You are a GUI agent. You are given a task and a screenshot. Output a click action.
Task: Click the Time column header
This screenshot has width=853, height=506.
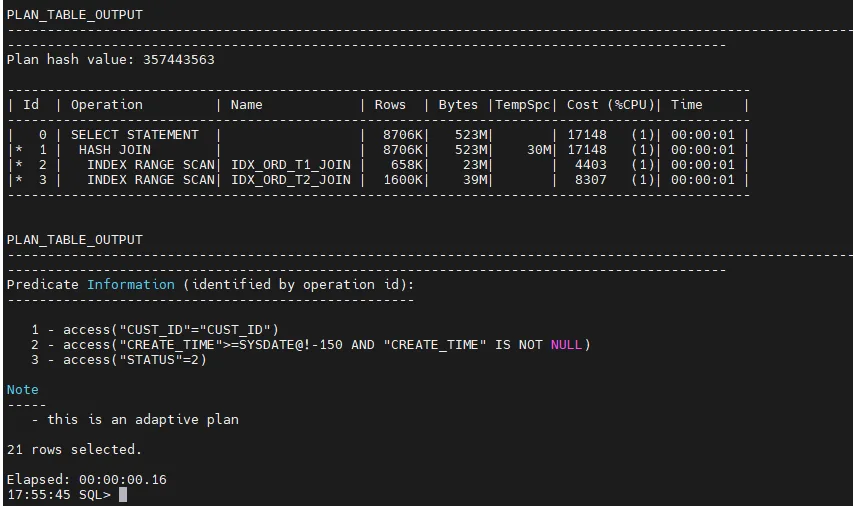687,104
